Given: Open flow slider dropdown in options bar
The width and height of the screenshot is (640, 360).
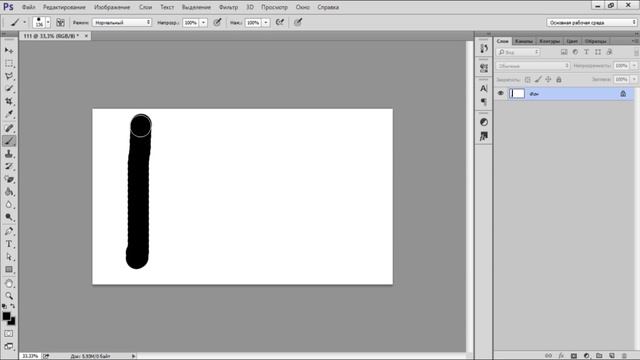Looking at the screenshot, I should tap(266, 22).
